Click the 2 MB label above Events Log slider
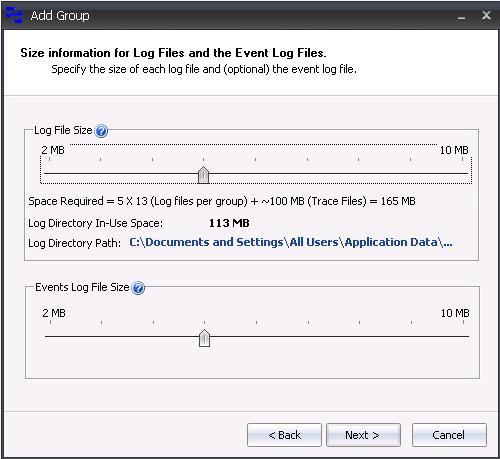The image size is (500, 459). click(54, 313)
